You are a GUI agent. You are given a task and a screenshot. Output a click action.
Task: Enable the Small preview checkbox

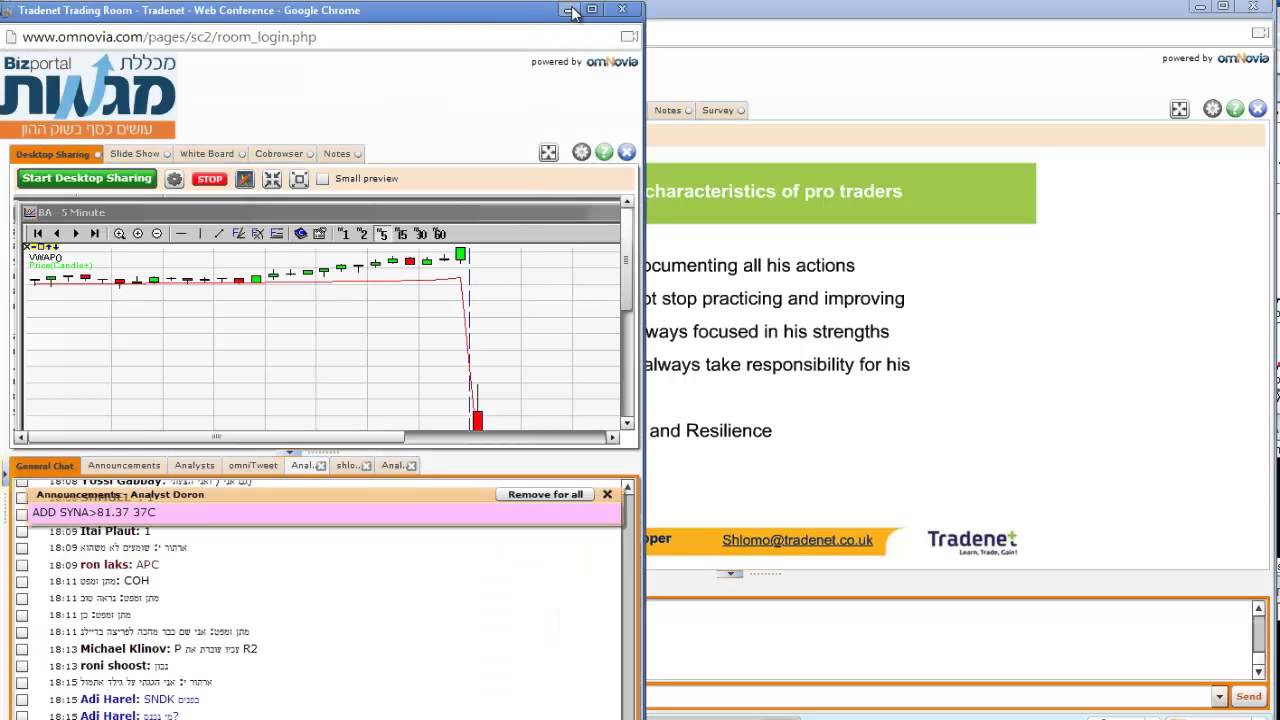tap(323, 179)
